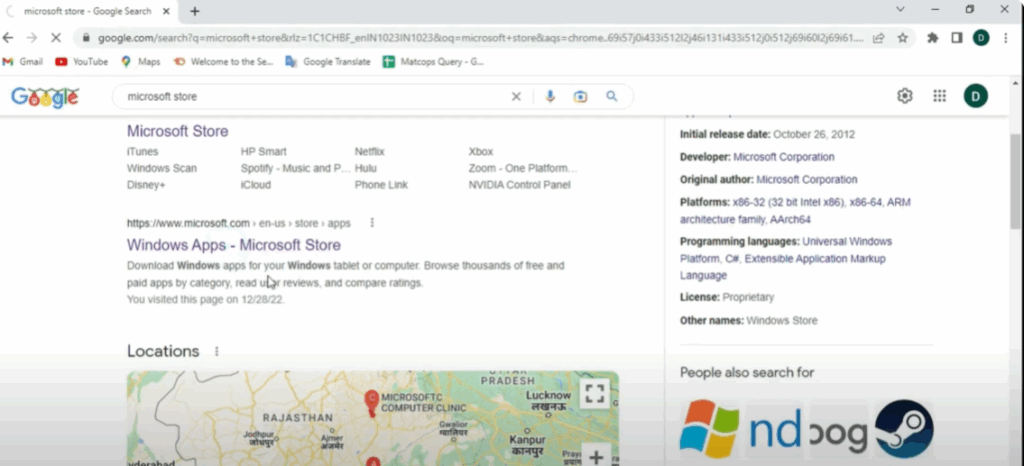This screenshot has width=1024, height=466.
Task: Submit search using magnifier icon
Action: pos(611,97)
